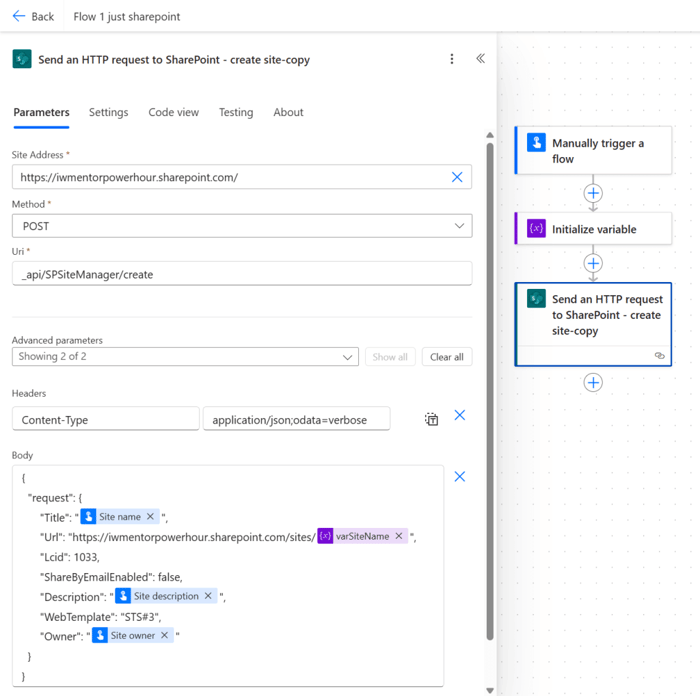
Task: Click the Initialize variable purple icon
Action: [x=536, y=229]
